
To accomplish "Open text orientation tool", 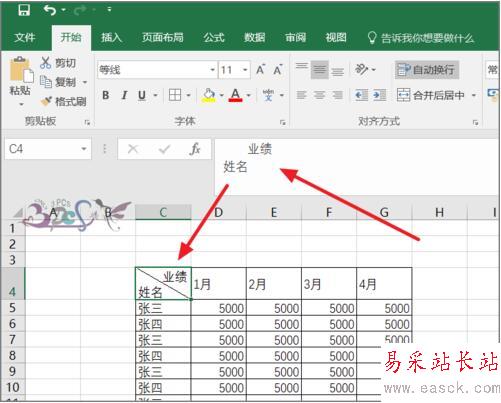I will tap(362, 69).
